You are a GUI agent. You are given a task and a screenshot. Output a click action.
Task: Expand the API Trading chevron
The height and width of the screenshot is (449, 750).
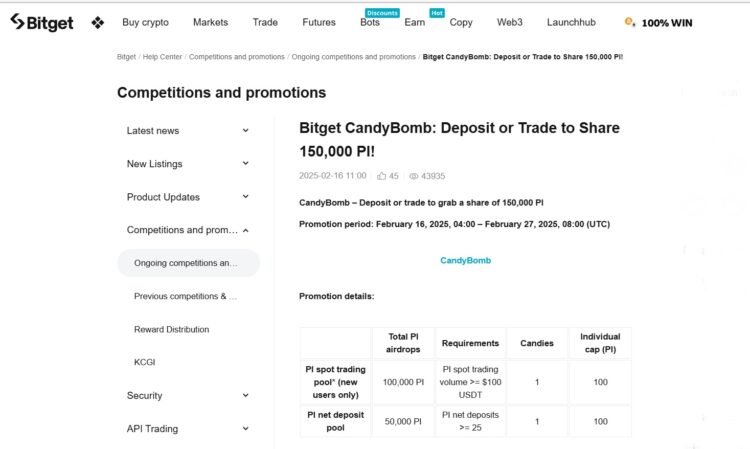pos(245,428)
